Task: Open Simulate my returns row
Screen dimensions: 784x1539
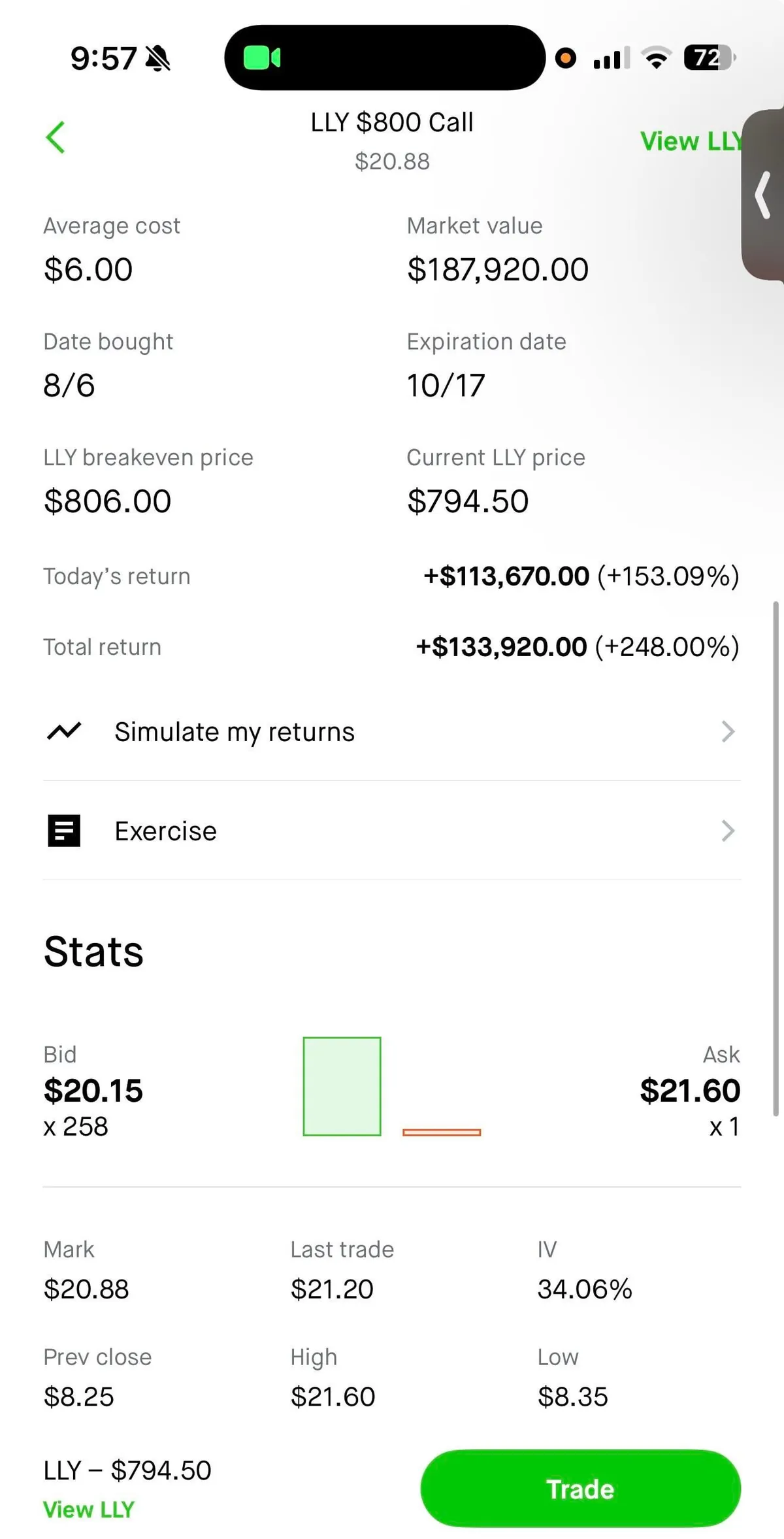Action: [392, 731]
